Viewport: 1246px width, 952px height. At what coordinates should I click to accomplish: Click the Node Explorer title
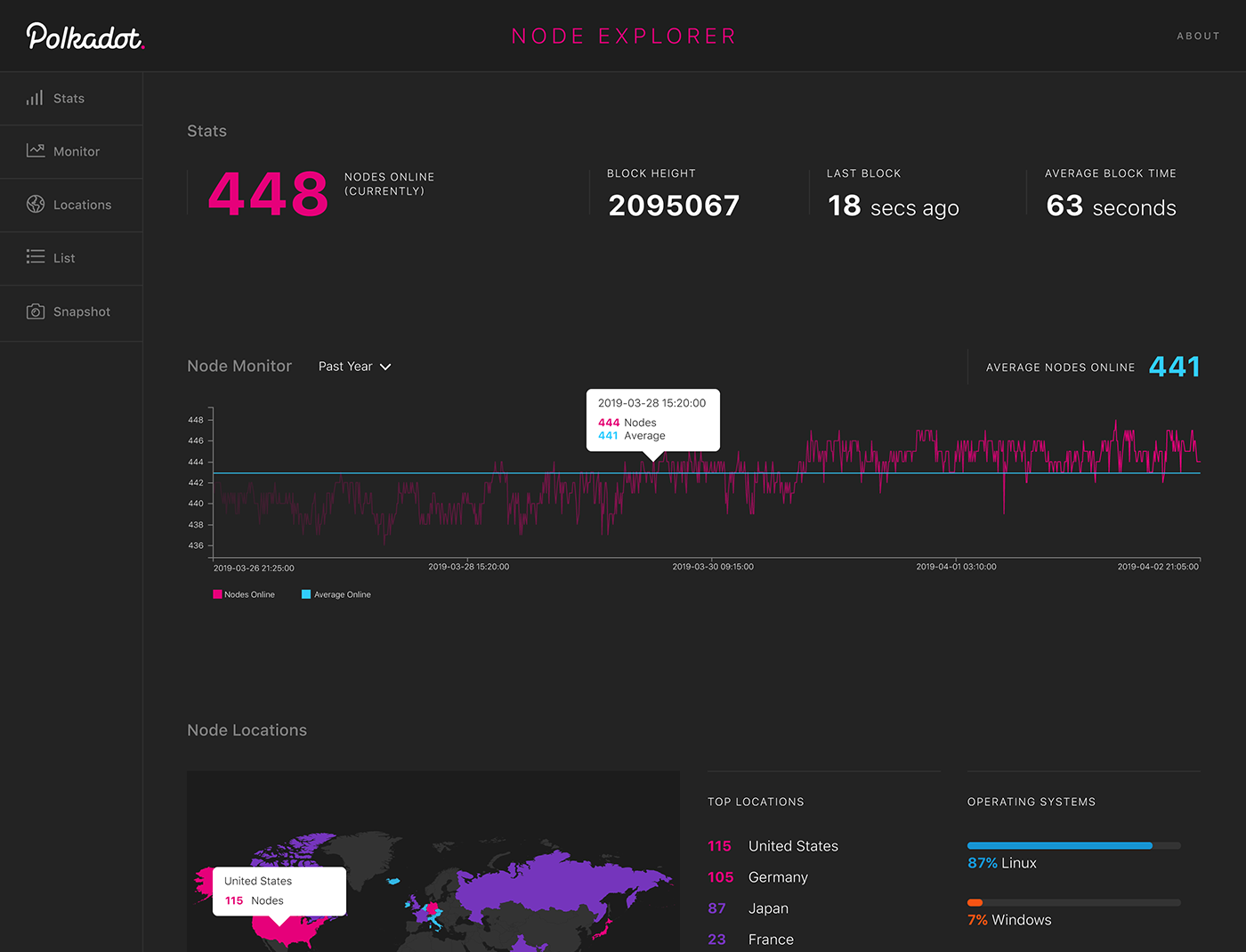pyautogui.click(x=624, y=36)
